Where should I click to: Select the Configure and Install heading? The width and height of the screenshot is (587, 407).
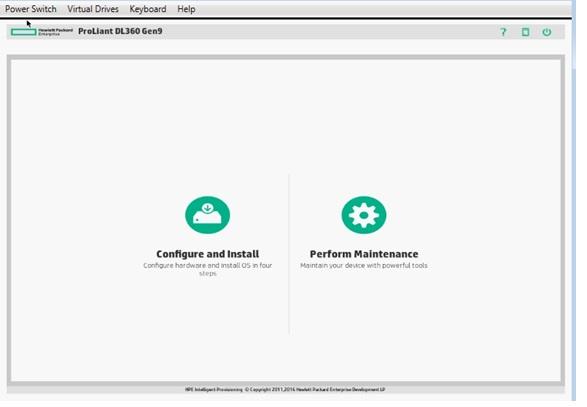point(207,254)
